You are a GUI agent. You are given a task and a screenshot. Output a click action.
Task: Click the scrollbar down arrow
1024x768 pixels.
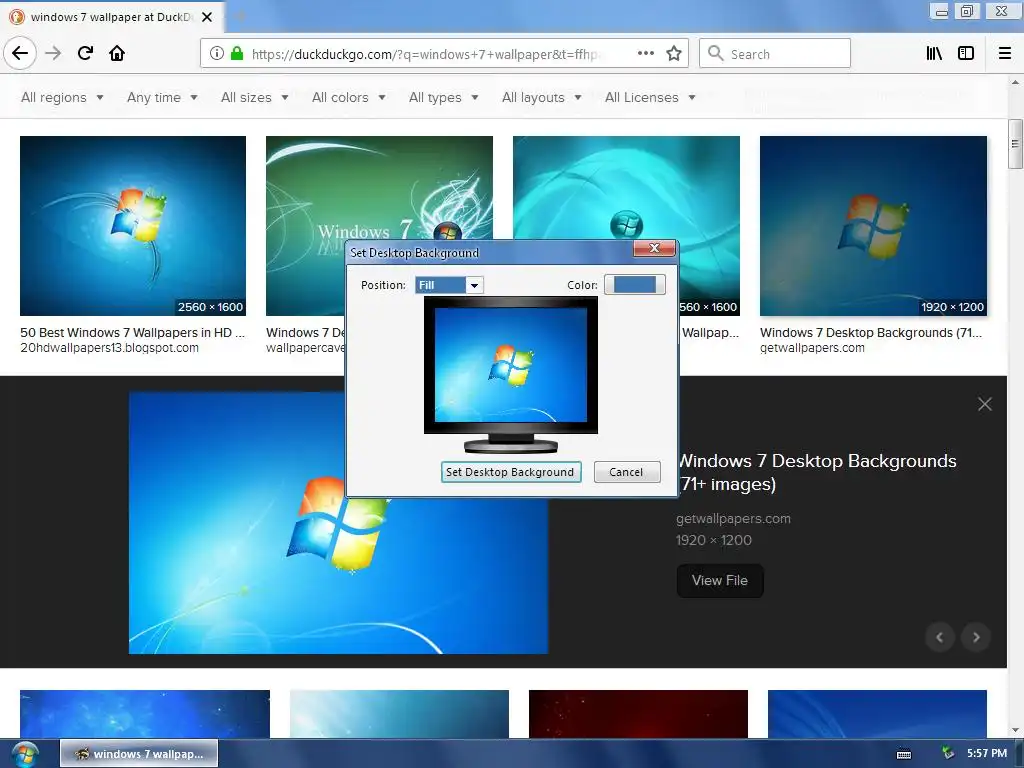tap(1015, 730)
